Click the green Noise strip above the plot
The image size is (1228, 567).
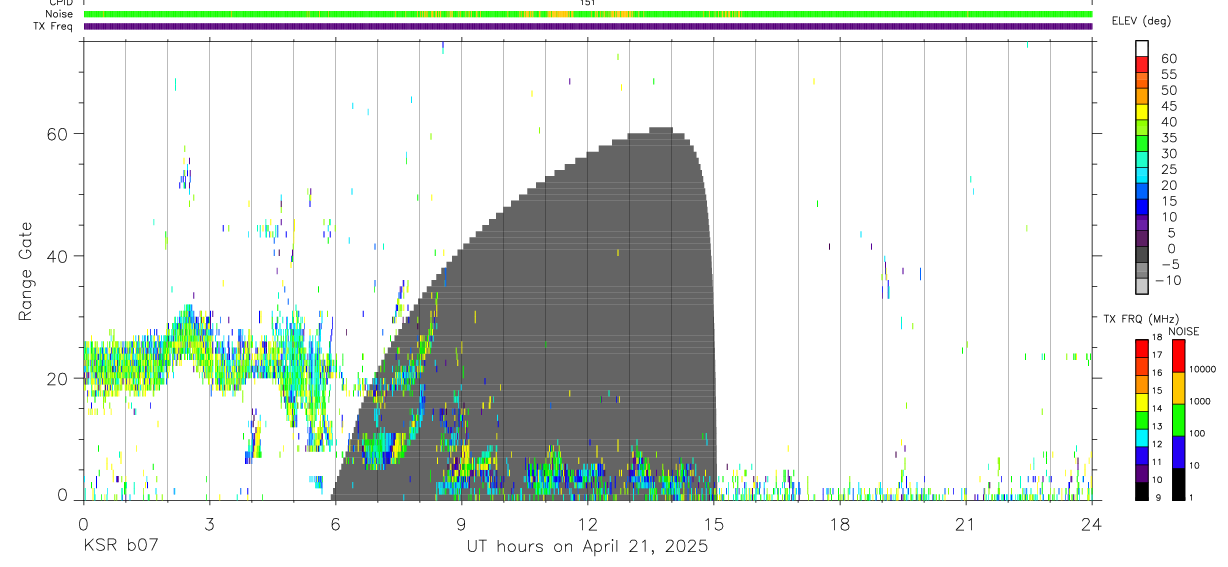(588, 14)
